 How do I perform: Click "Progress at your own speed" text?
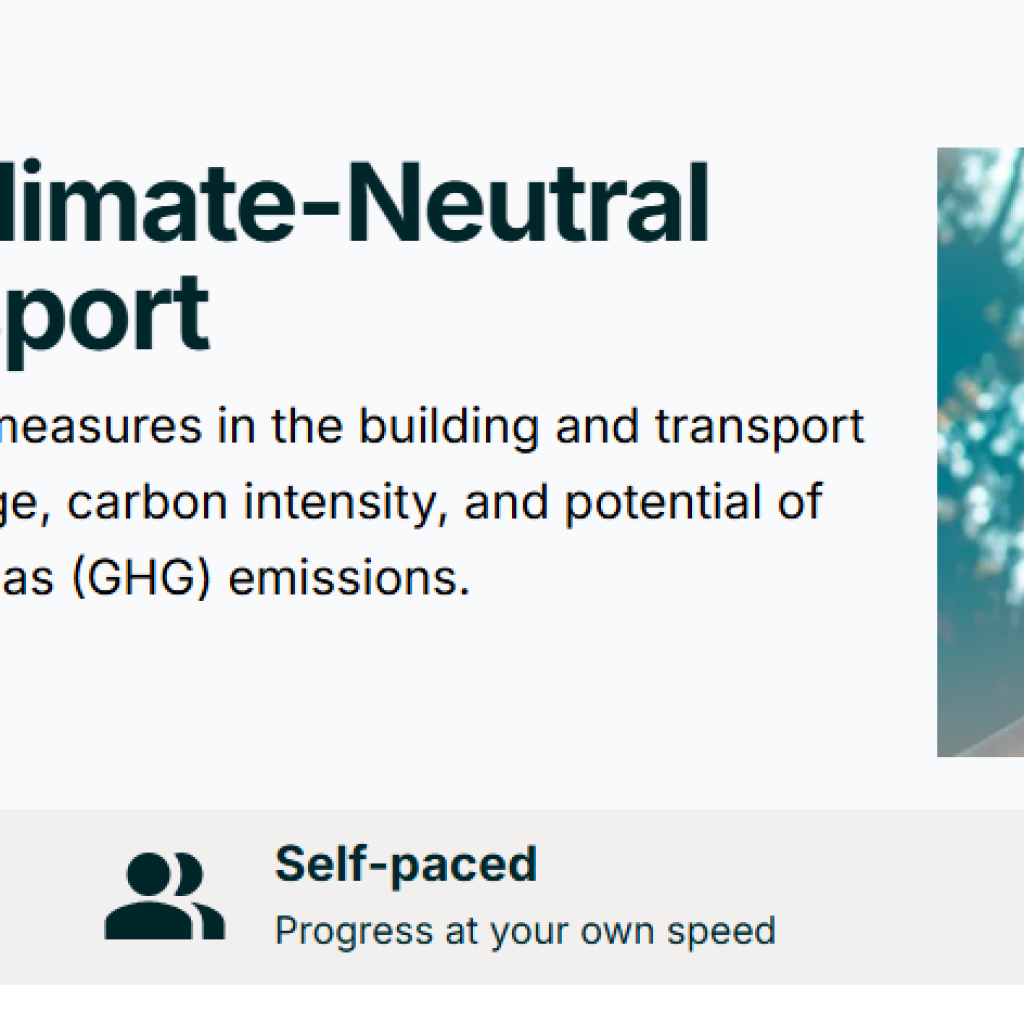(525, 932)
